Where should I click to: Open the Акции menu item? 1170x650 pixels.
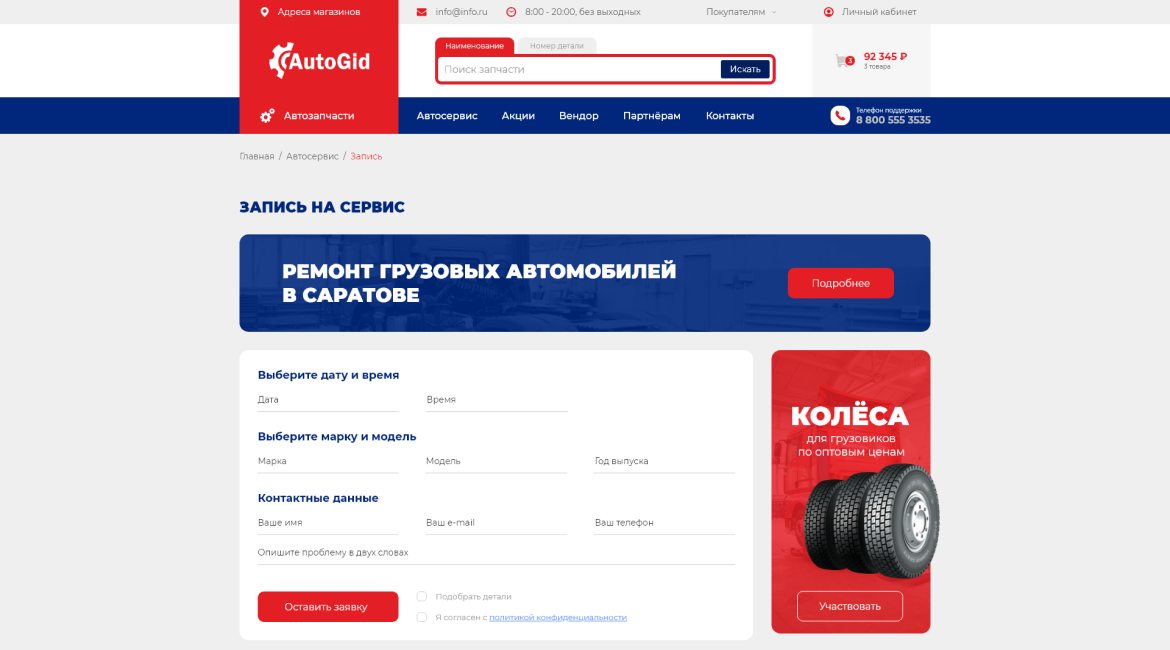[518, 116]
